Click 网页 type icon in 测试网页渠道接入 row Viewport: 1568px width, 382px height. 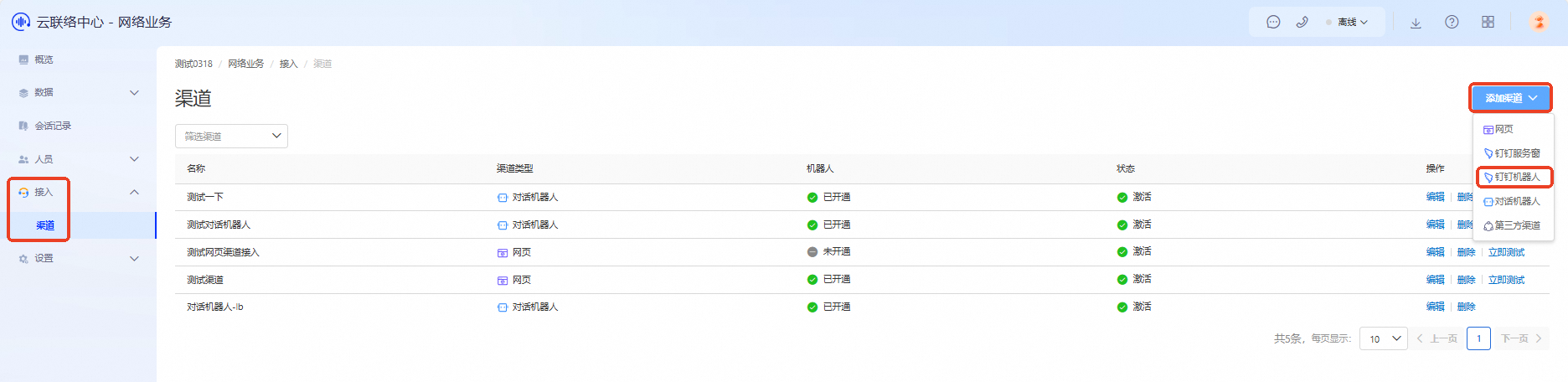(503, 252)
